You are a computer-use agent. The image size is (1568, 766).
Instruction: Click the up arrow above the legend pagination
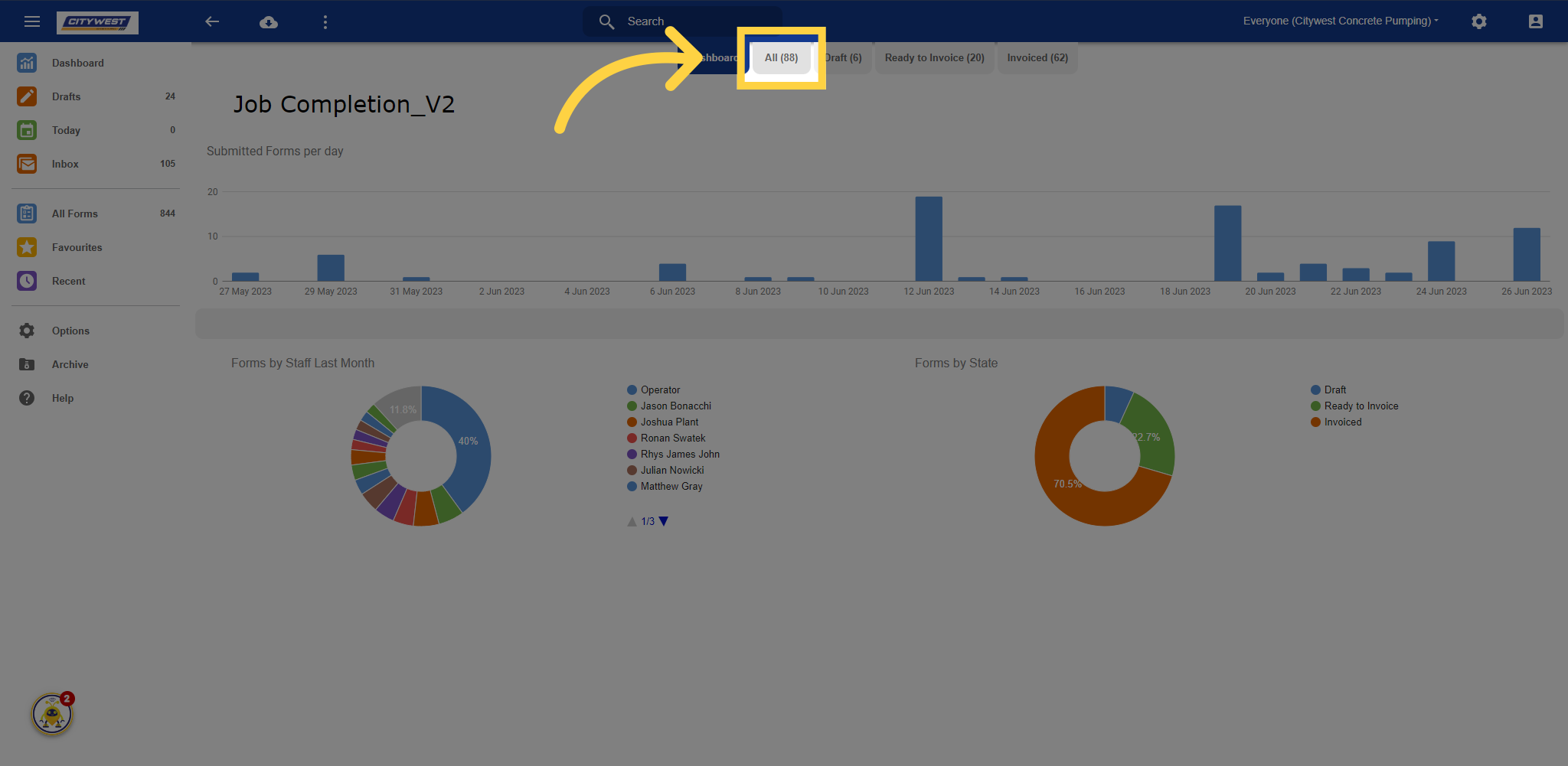pyautogui.click(x=632, y=521)
